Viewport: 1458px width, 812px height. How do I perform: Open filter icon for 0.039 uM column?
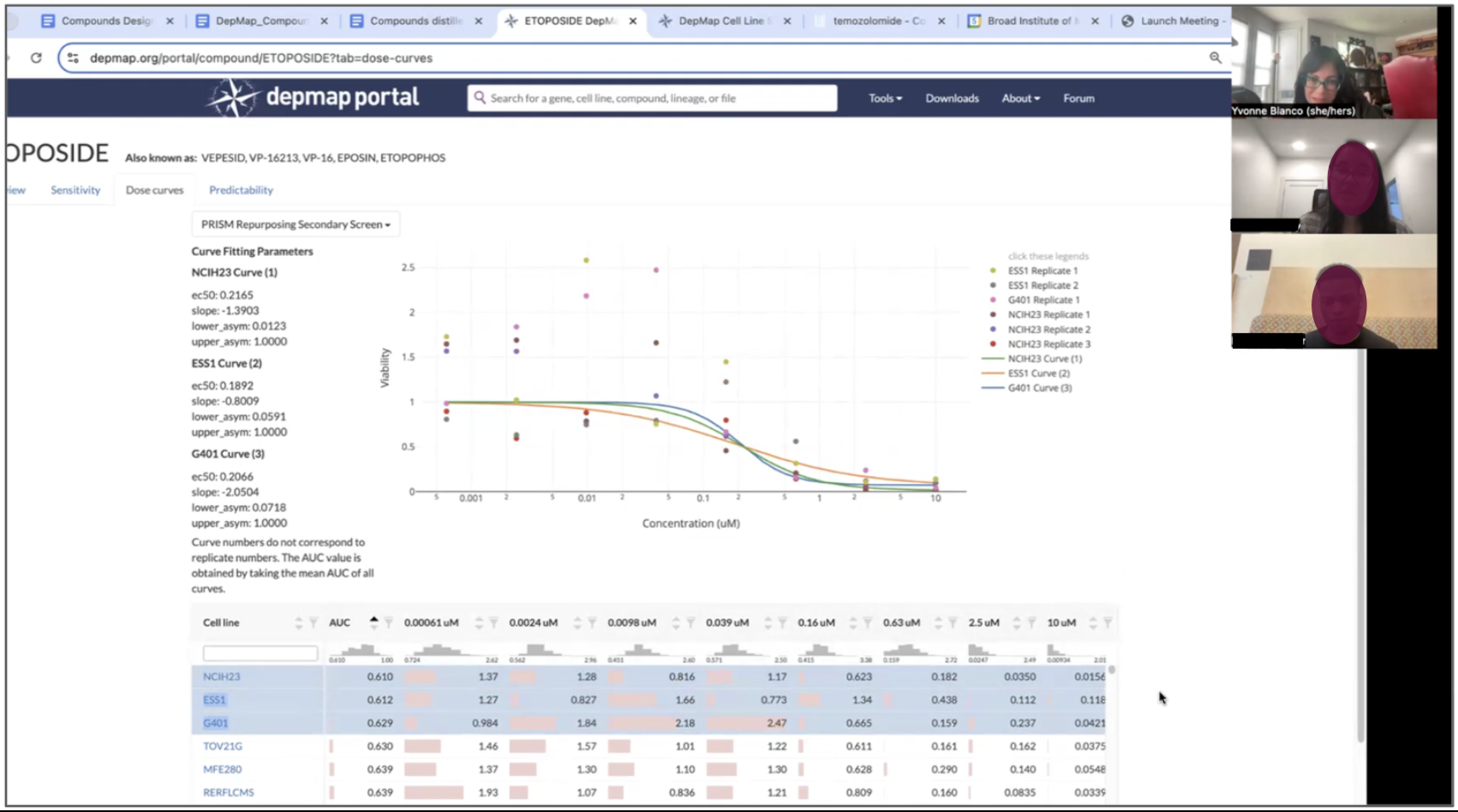point(782,623)
